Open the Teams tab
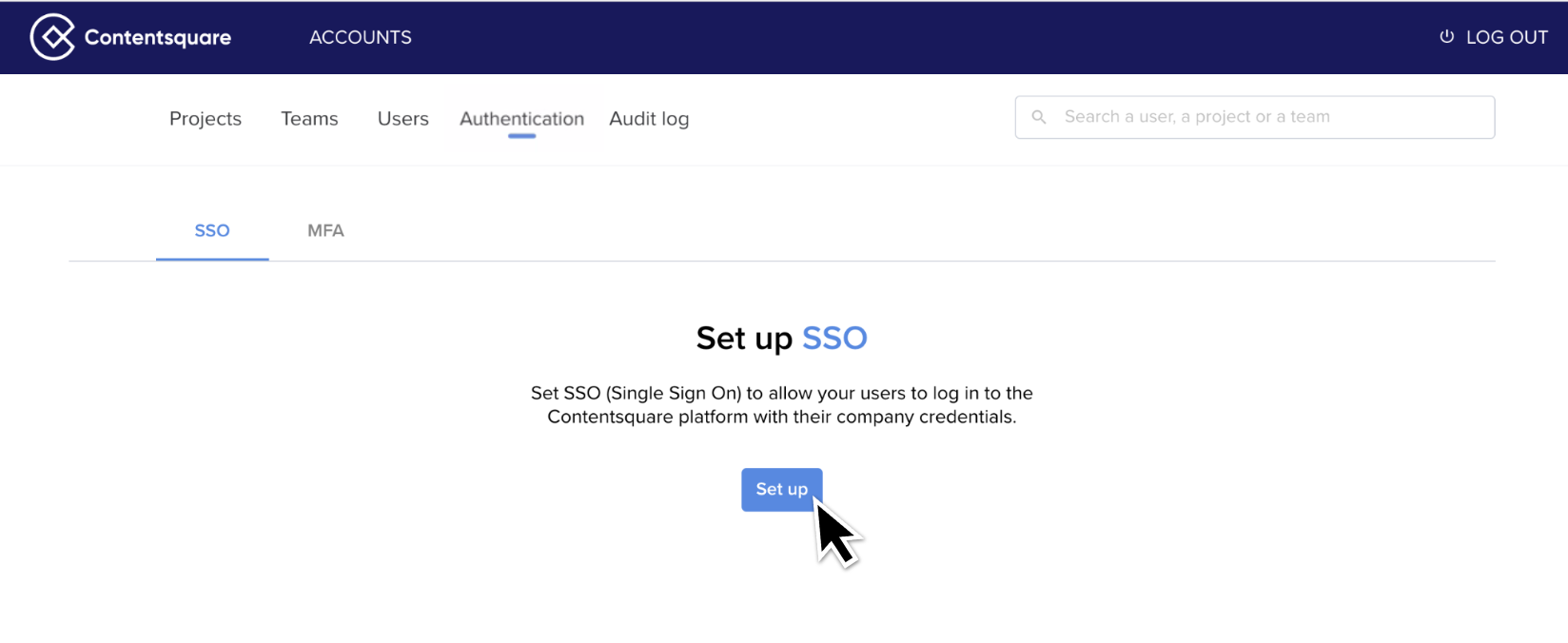Image resolution: width=1568 pixels, height=643 pixels. pos(309,119)
